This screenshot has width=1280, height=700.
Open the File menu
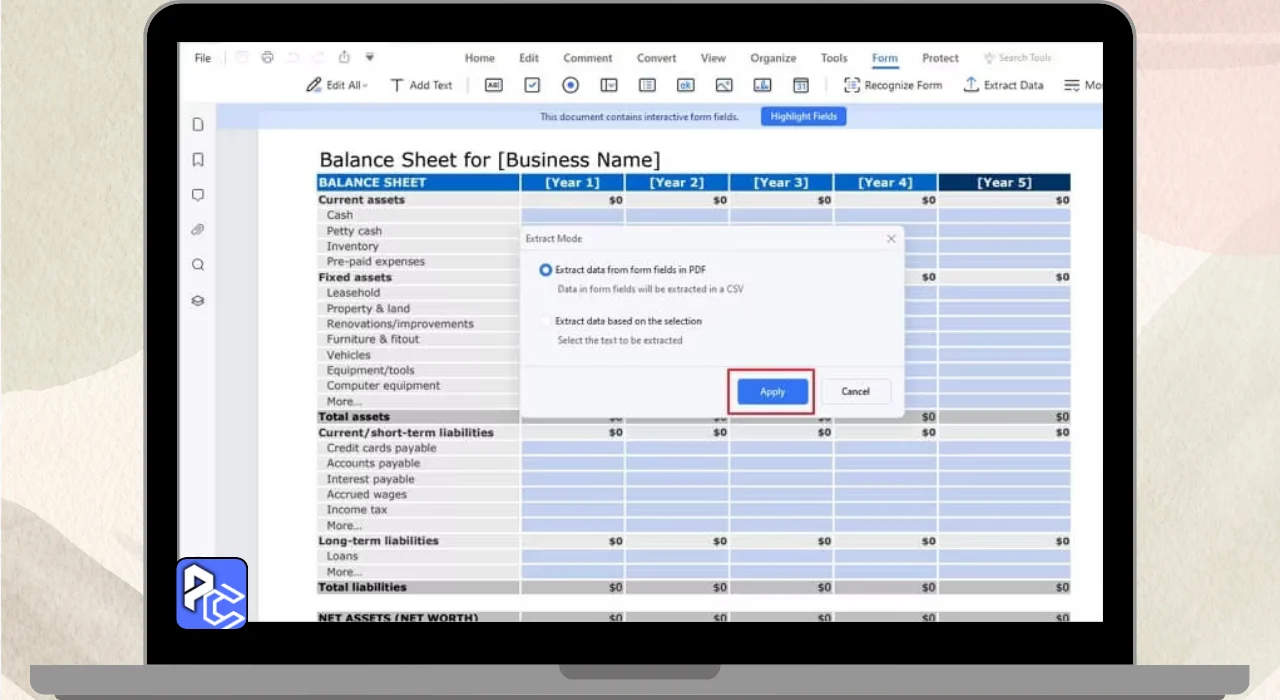click(x=203, y=58)
